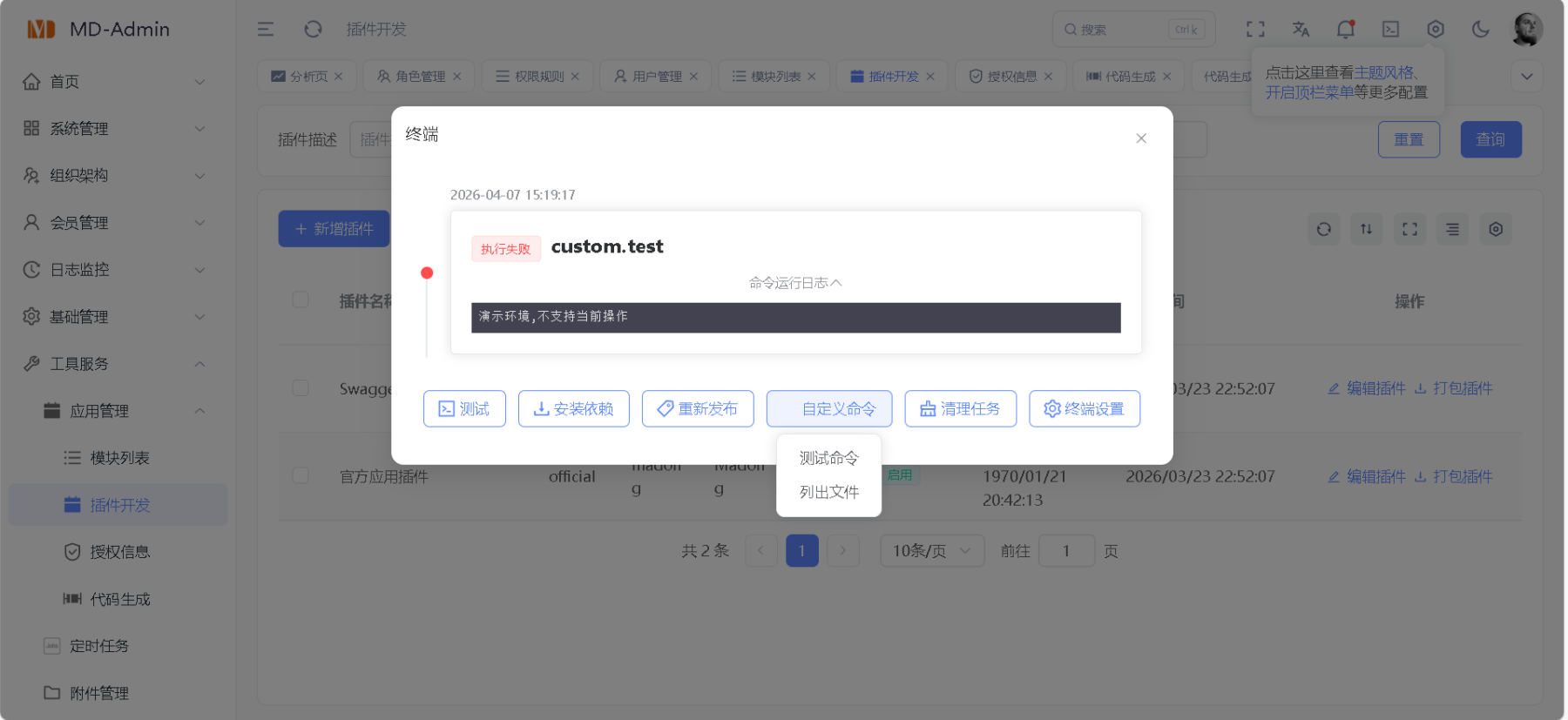Open the user avatar menu
The image size is (1568, 720).
pos(1528,30)
